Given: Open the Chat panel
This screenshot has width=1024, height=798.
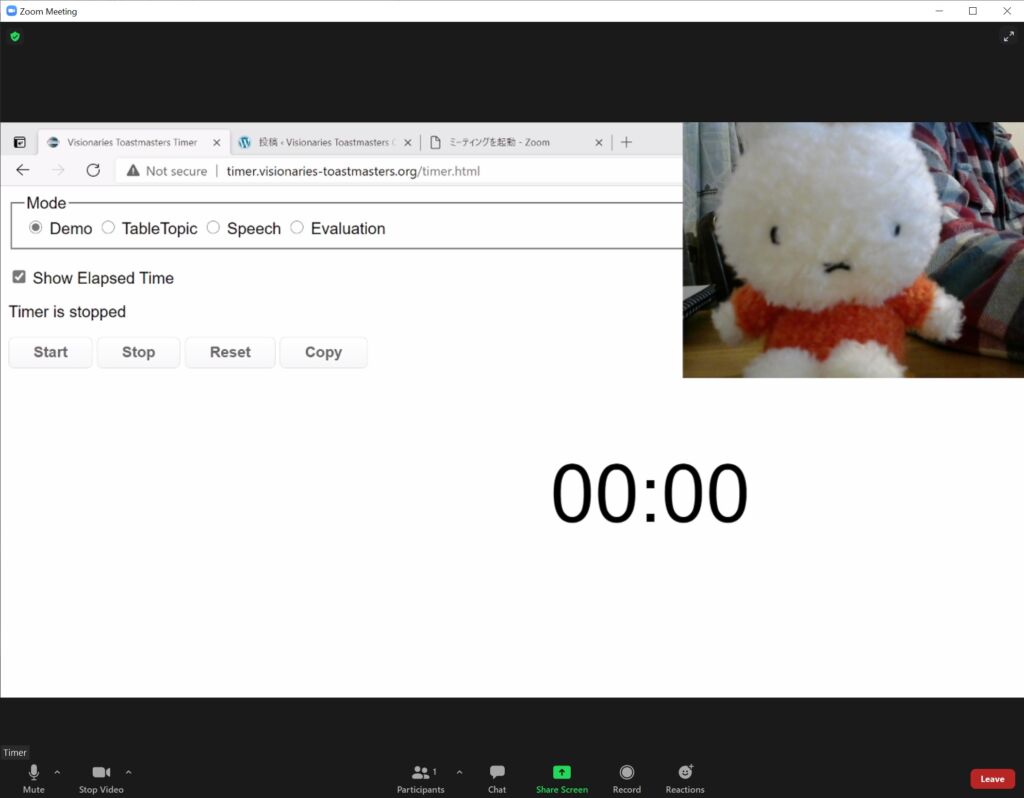Looking at the screenshot, I should [x=497, y=778].
